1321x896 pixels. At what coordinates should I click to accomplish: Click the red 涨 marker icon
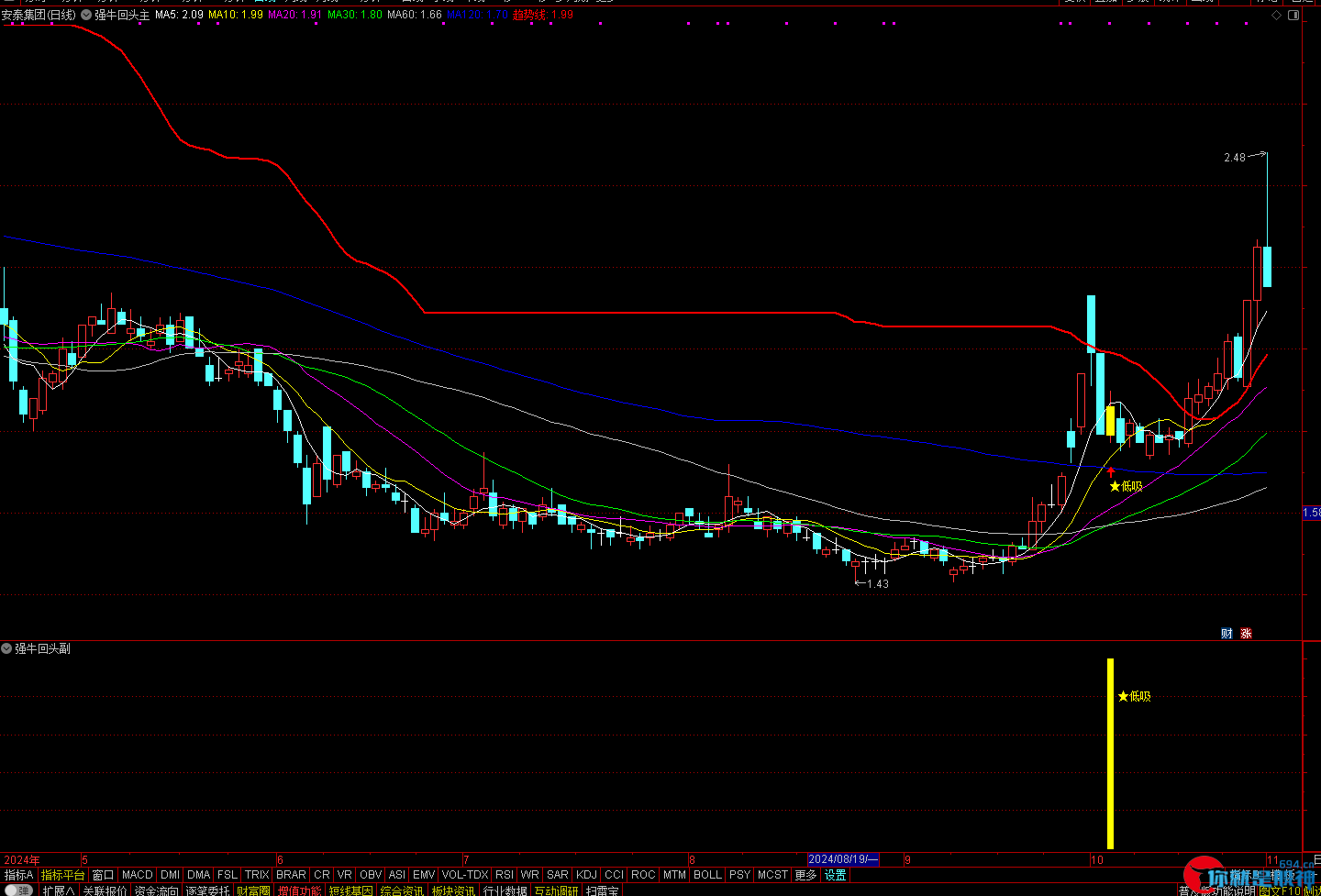(1246, 633)
